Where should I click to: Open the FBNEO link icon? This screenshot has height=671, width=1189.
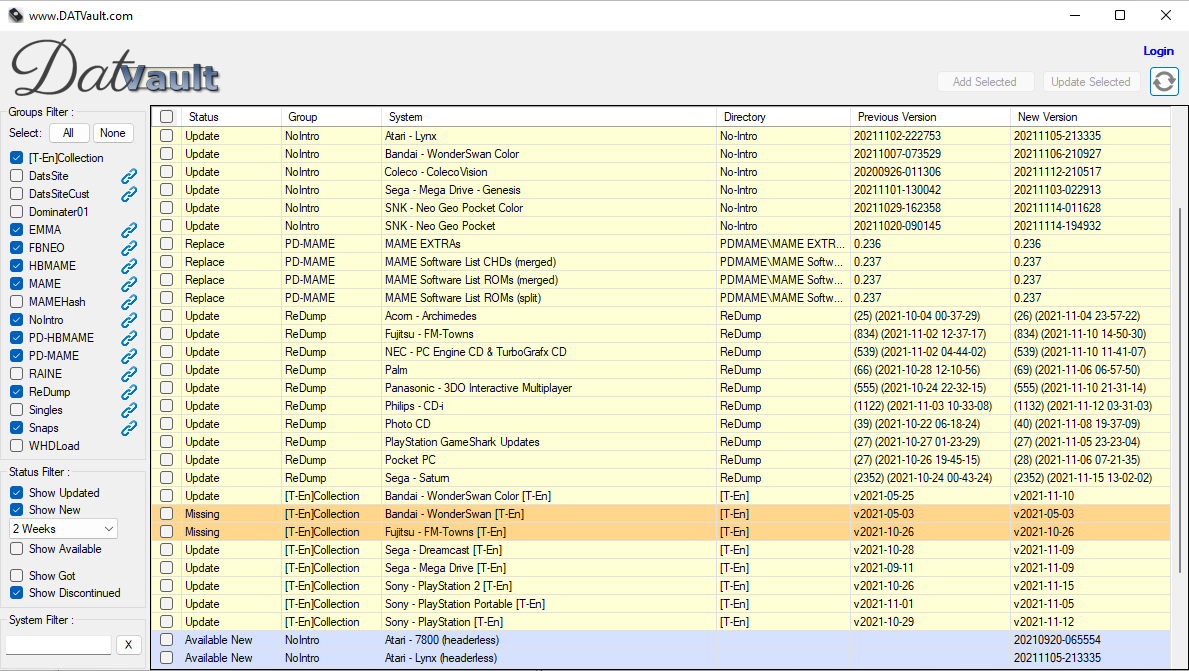[x=129, y=248]
